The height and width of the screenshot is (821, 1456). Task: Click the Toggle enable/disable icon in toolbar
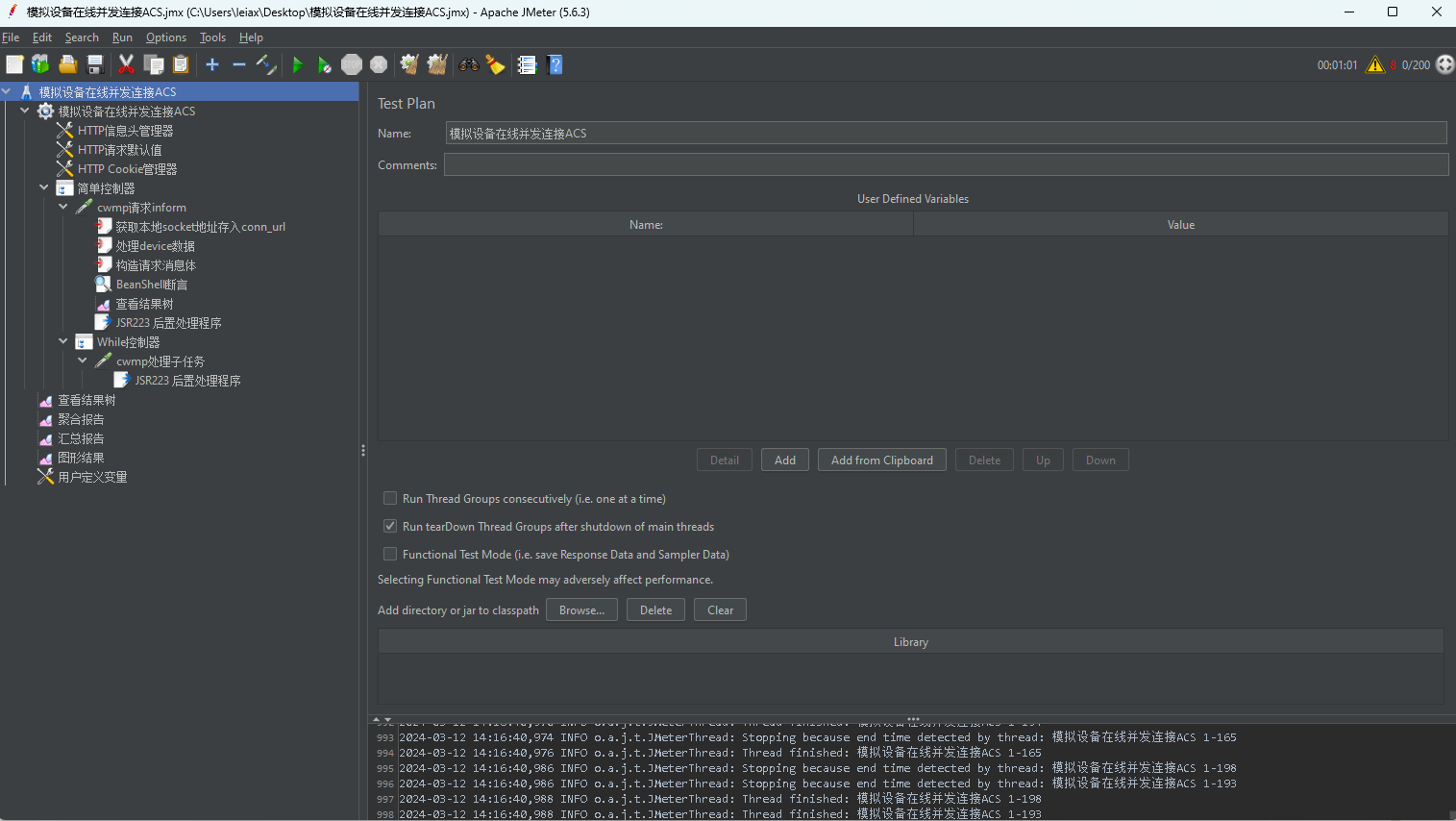pos(266,64)
